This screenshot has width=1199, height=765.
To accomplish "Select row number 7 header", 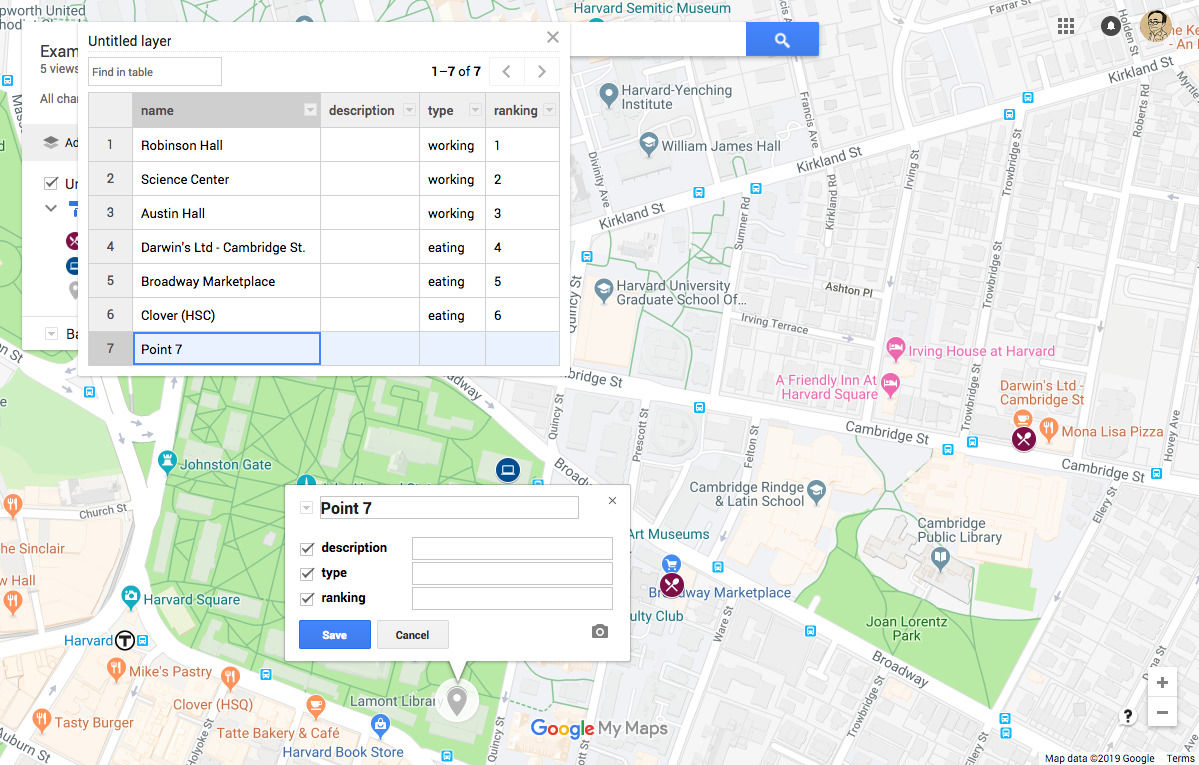I will pyautogui.click(x=110, y=348).
